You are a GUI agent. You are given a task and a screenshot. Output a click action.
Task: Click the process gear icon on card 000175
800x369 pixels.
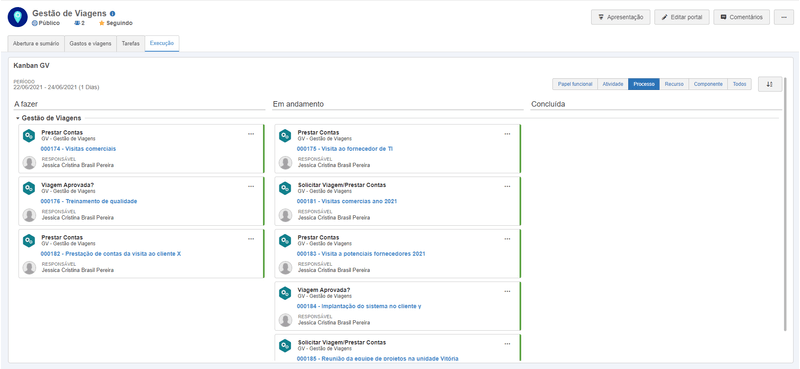(x=285, y=136)
